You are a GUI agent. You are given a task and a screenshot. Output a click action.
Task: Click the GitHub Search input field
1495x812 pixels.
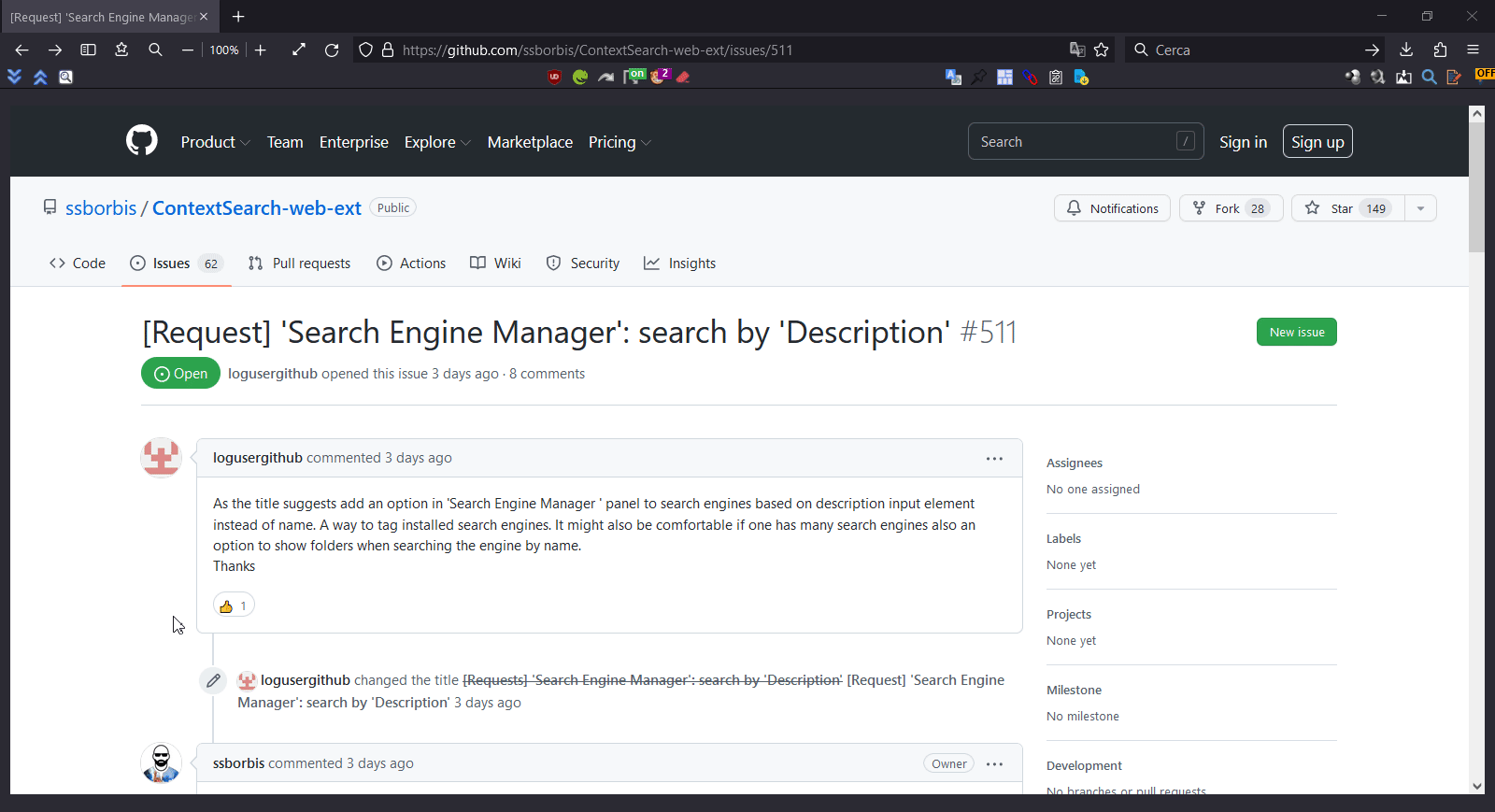tap(1086, 141)
